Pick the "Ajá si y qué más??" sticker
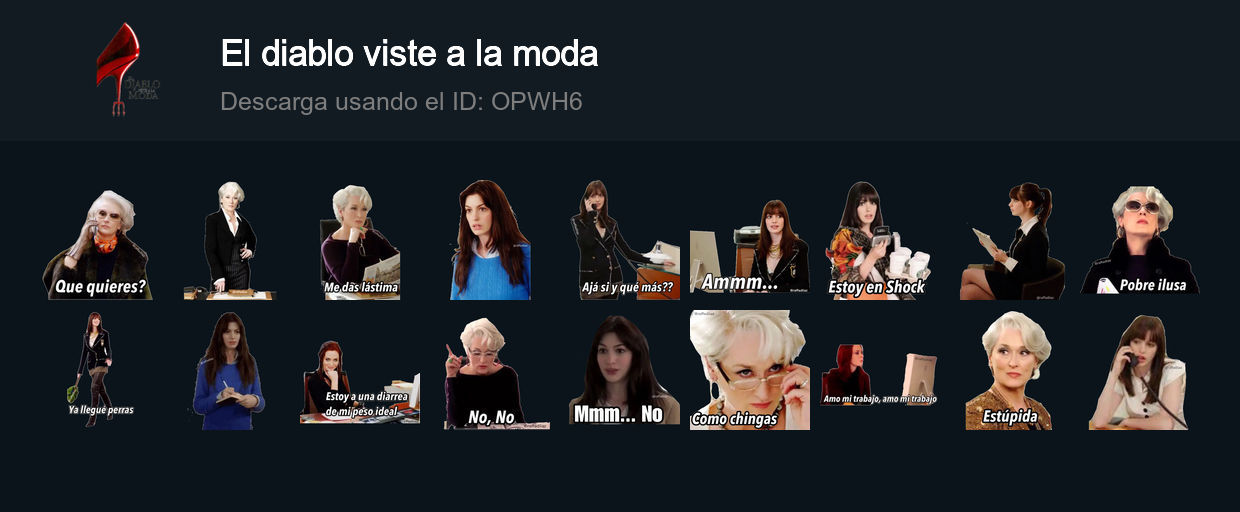 click(626, 240)
